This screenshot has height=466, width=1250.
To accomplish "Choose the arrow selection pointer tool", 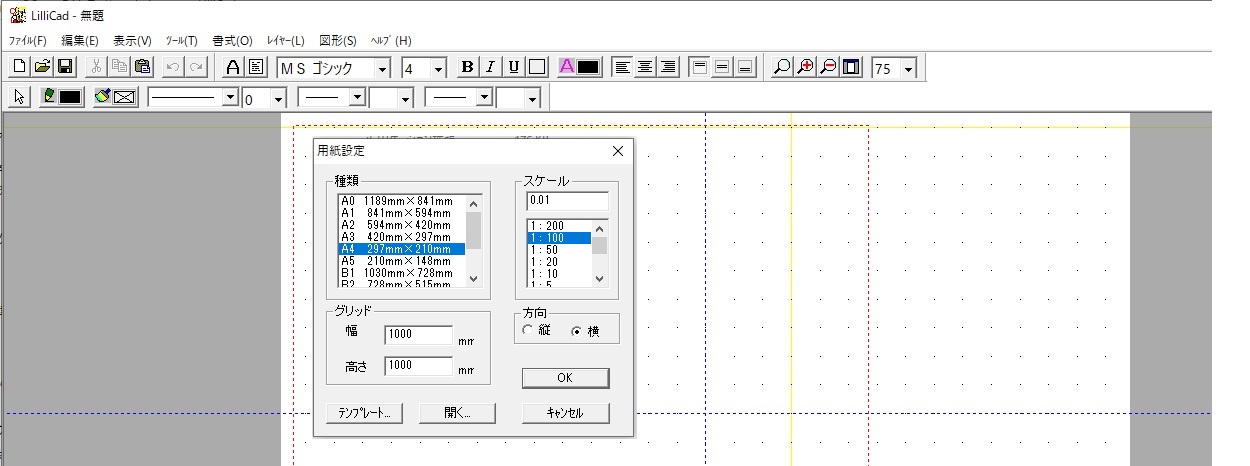I will 20,97.
